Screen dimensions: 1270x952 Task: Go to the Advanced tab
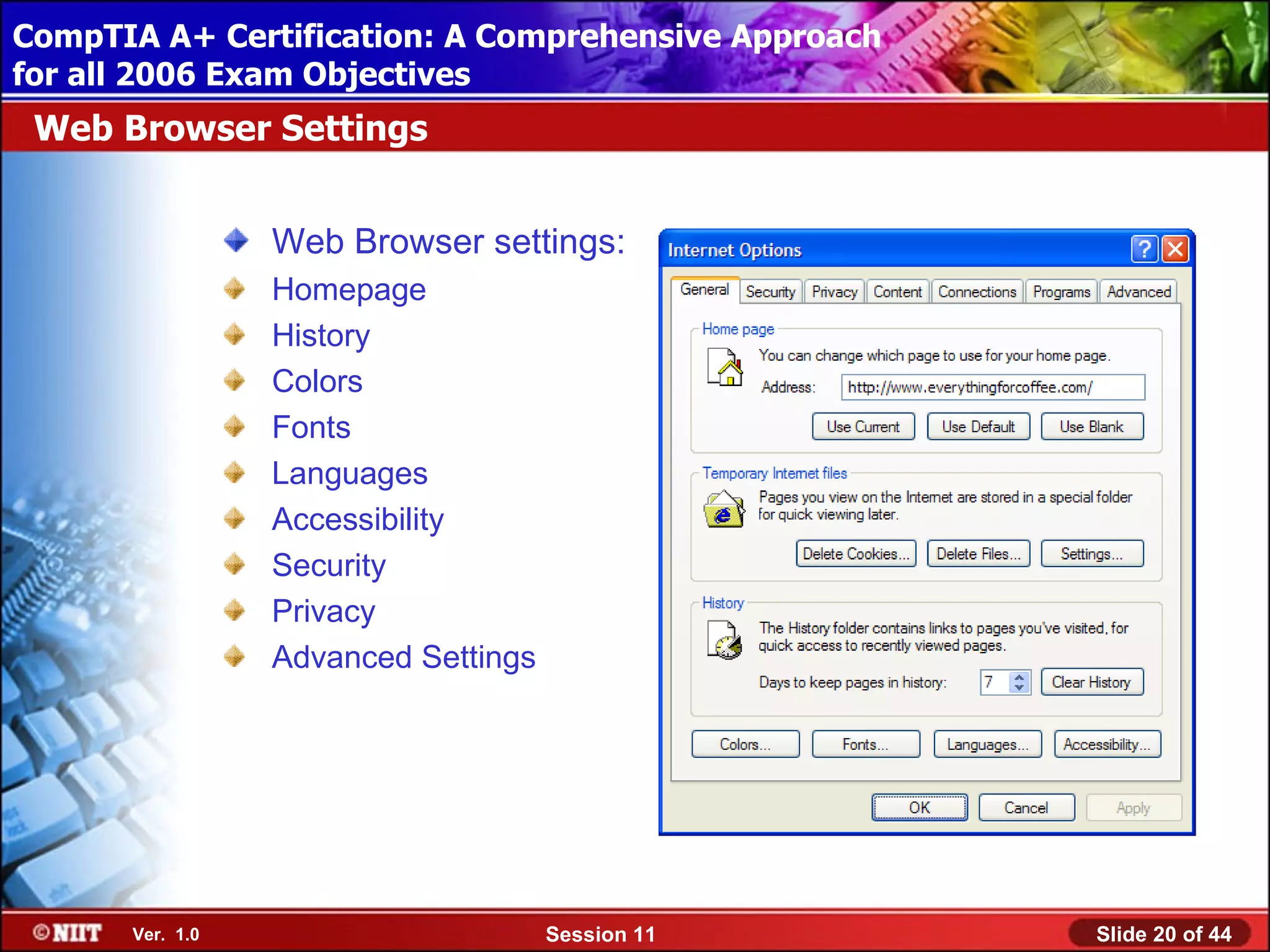(1139, 292)
